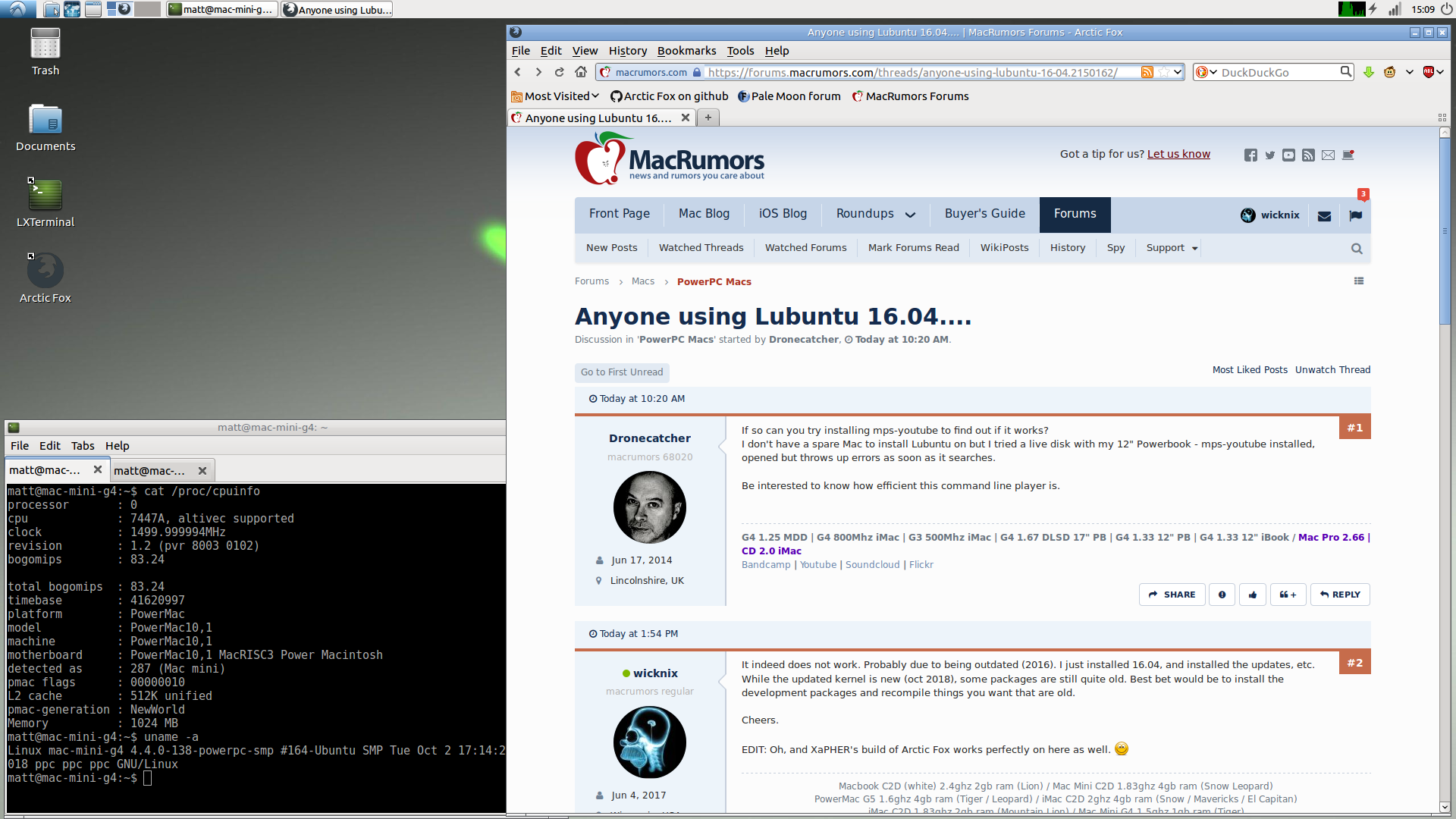Image resolution: width=1456 pixels, height=819 pixels.
Task: Click Dronecatcher's avatar thumbnail
Action: [x=649, y=507]
